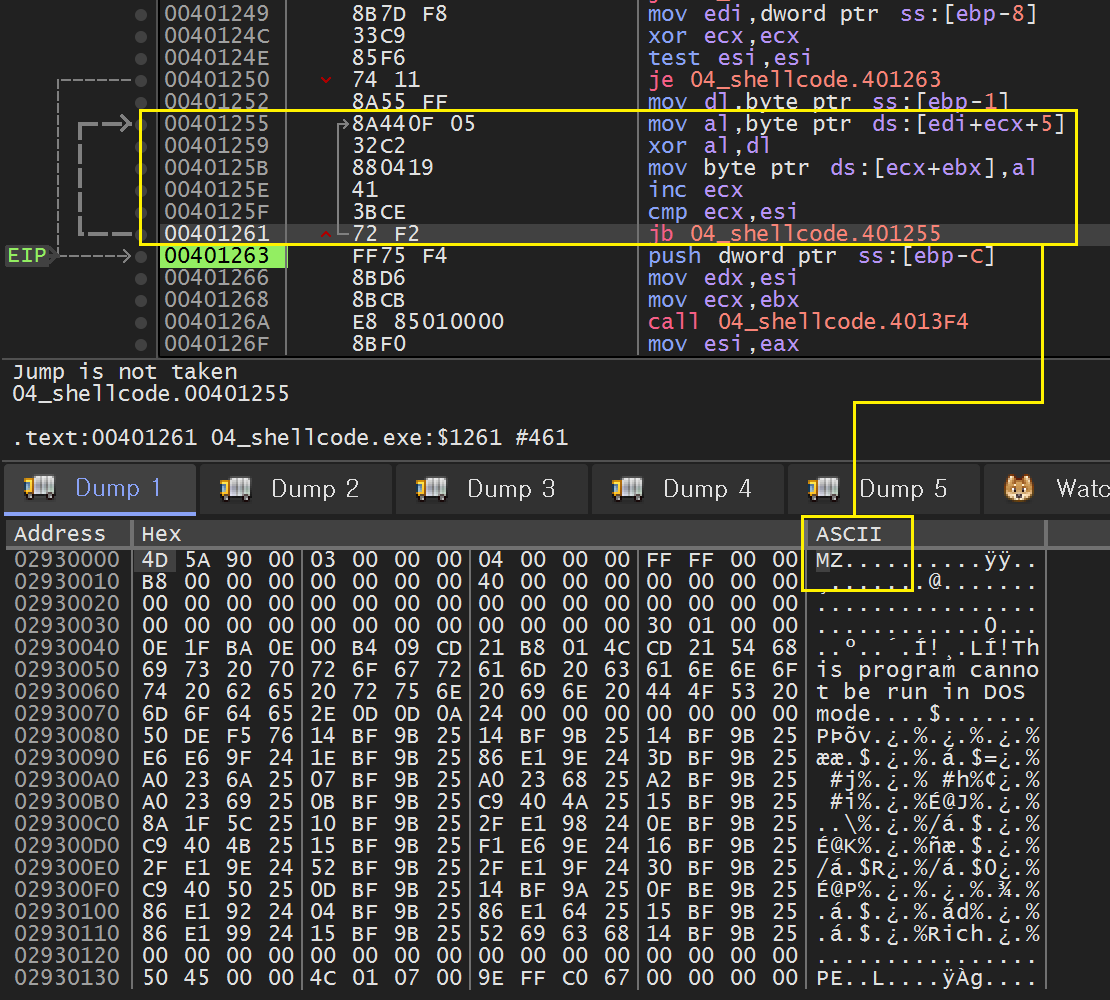Select dump address 02930130
This screenshot has width=1110, height=1000.
(x=67, y=977)
